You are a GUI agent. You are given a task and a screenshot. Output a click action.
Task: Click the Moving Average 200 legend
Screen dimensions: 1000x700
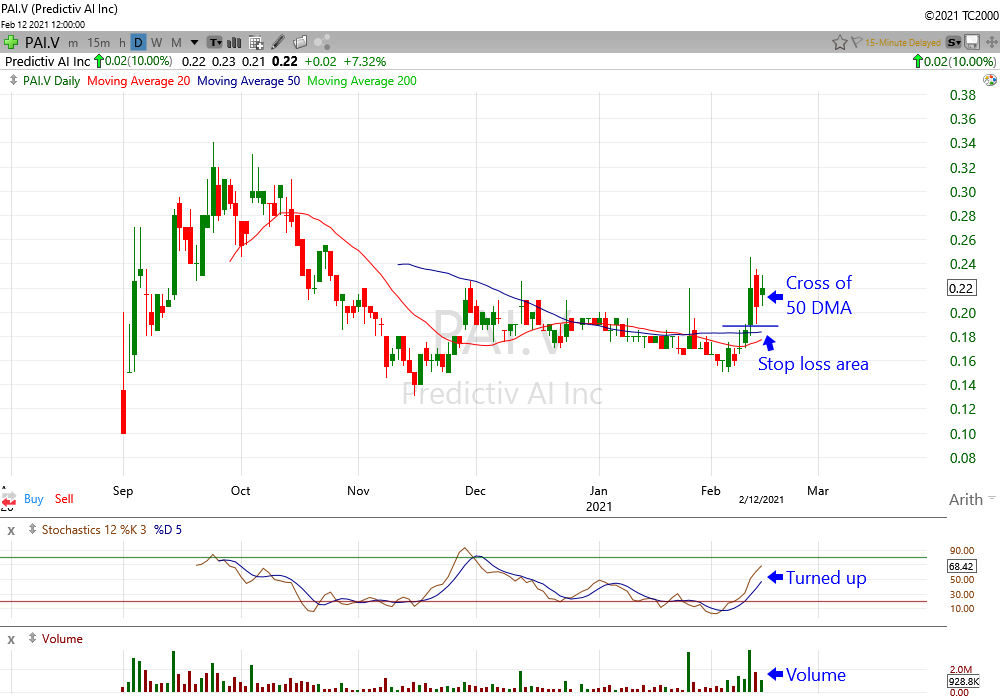pyautogui.click(x=362, y=81)
